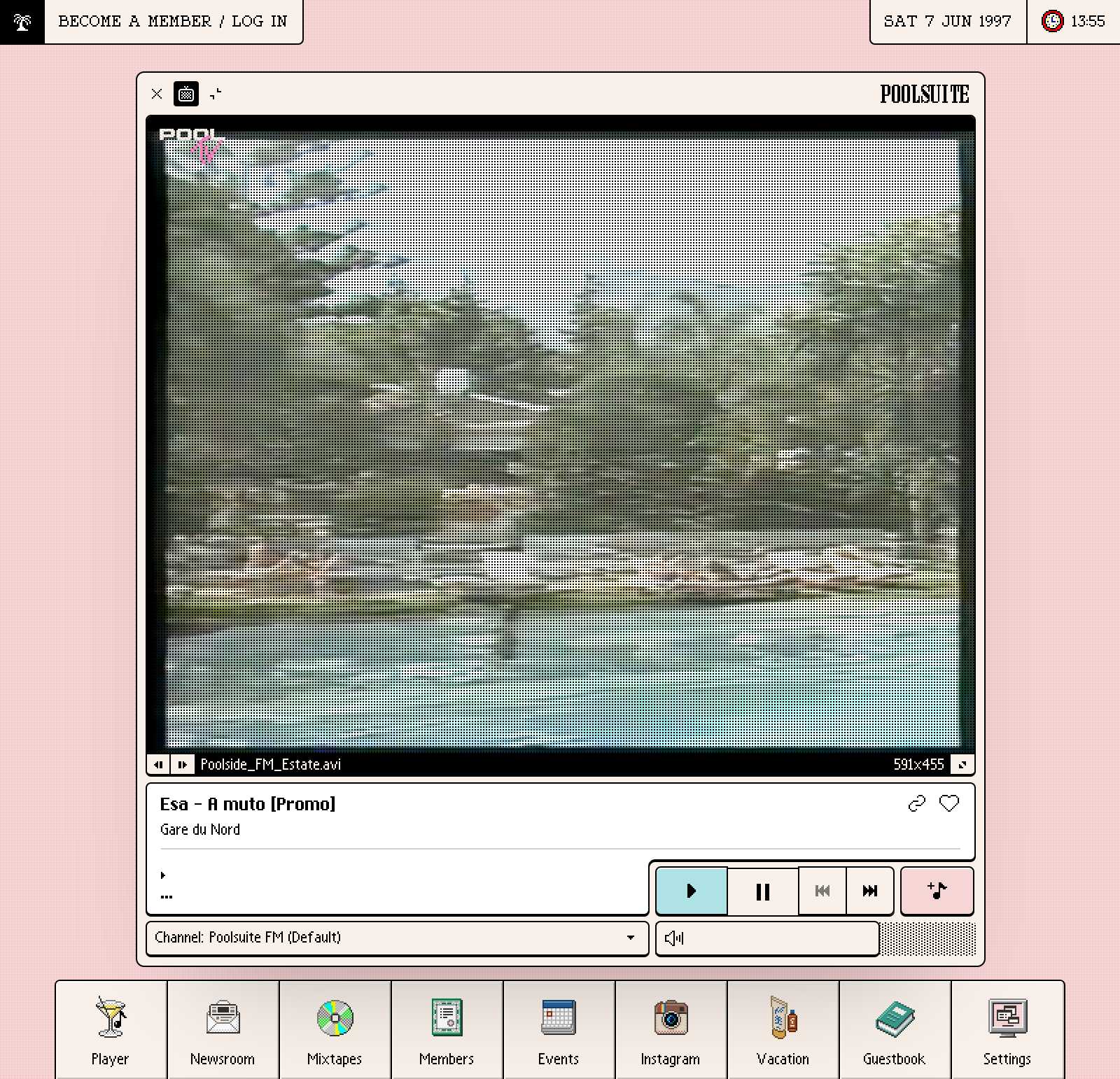The height and width of the screenshot is (1079, 1120).
Task: Copy link to current track
Action: (916, 803)
